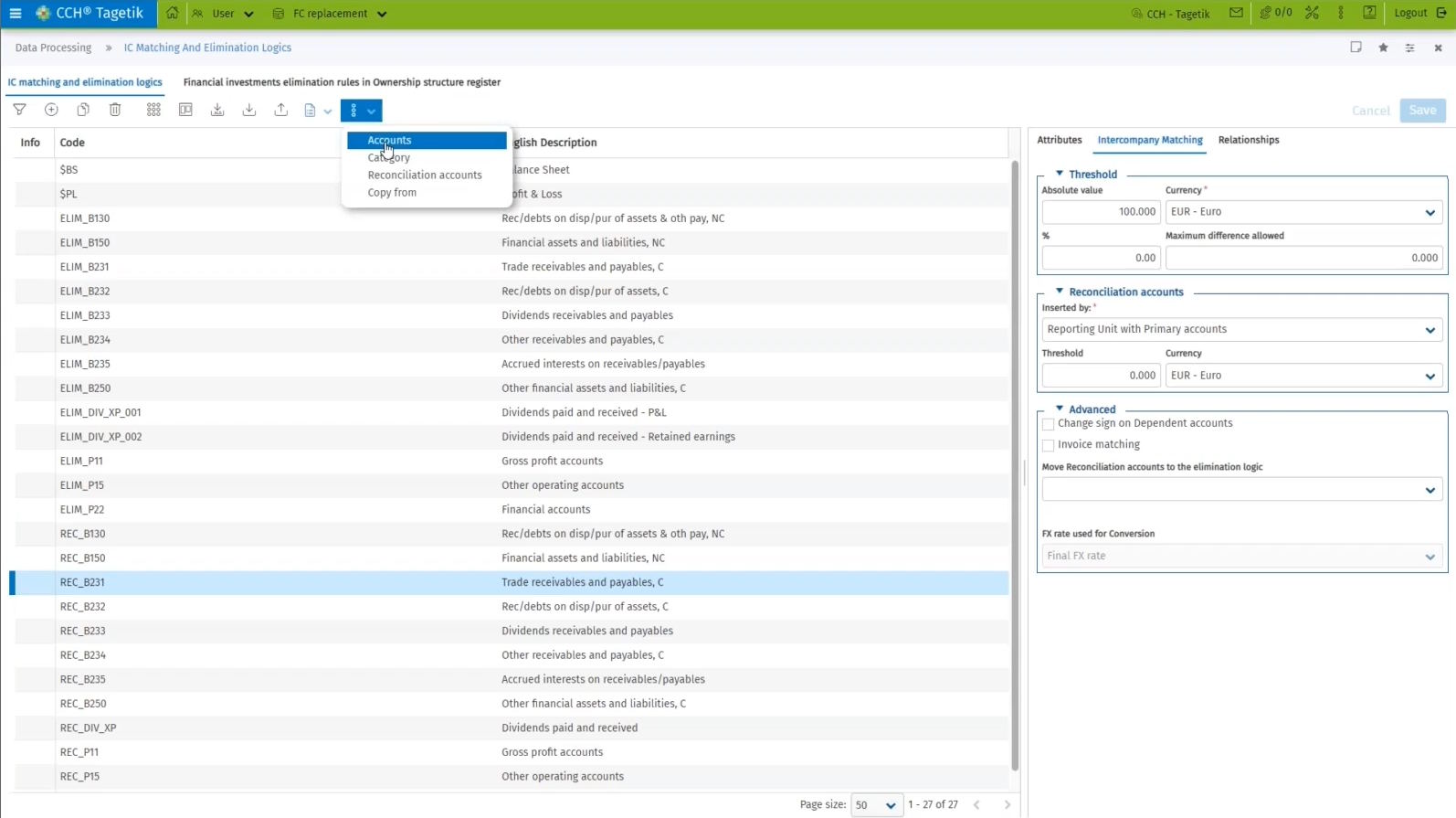The image size is (1456, 818).
Task: Switch to the Relationships tab
Action: (x=1248, y=140)
